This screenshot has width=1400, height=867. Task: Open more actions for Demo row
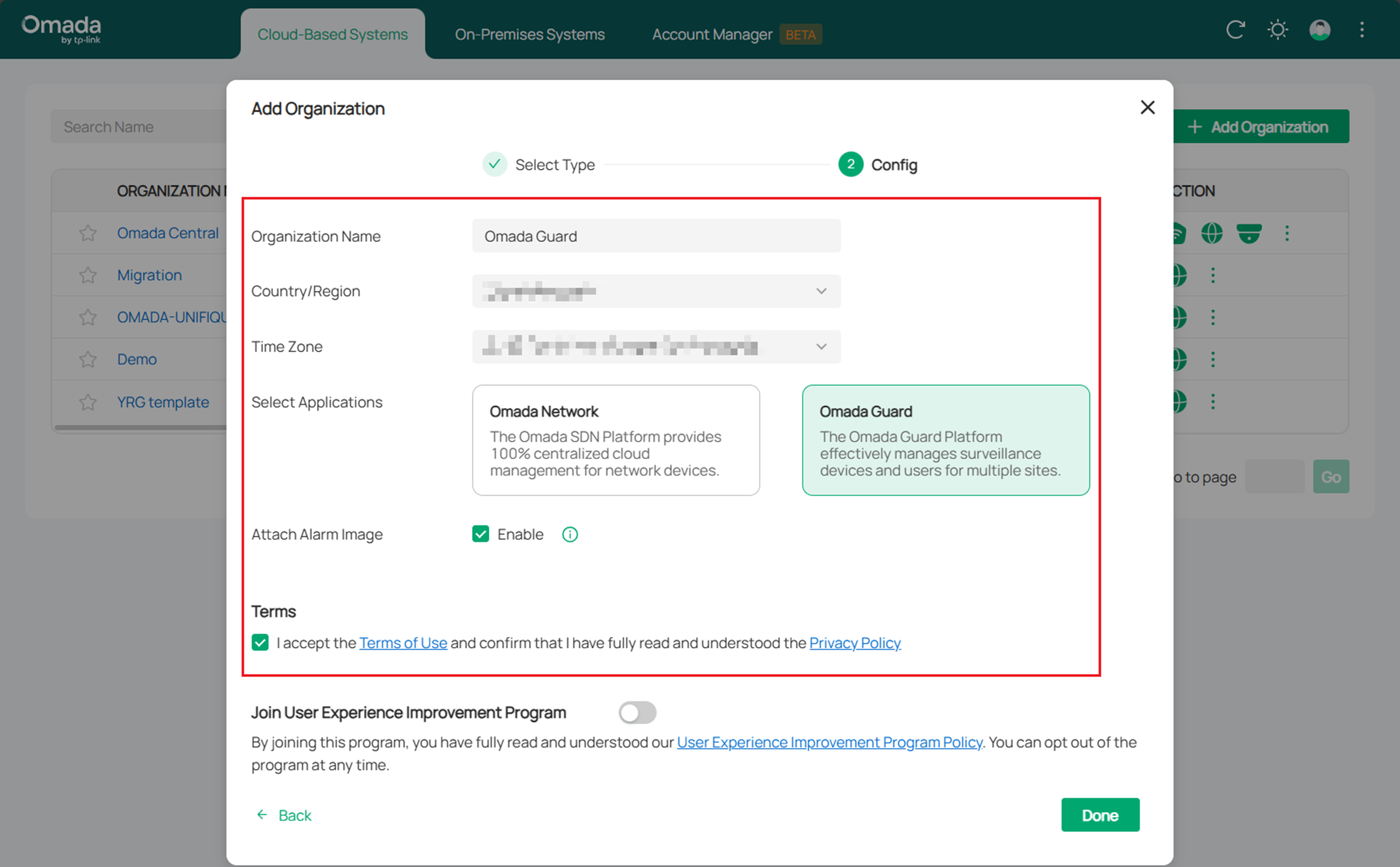[x=1212, y=359]
